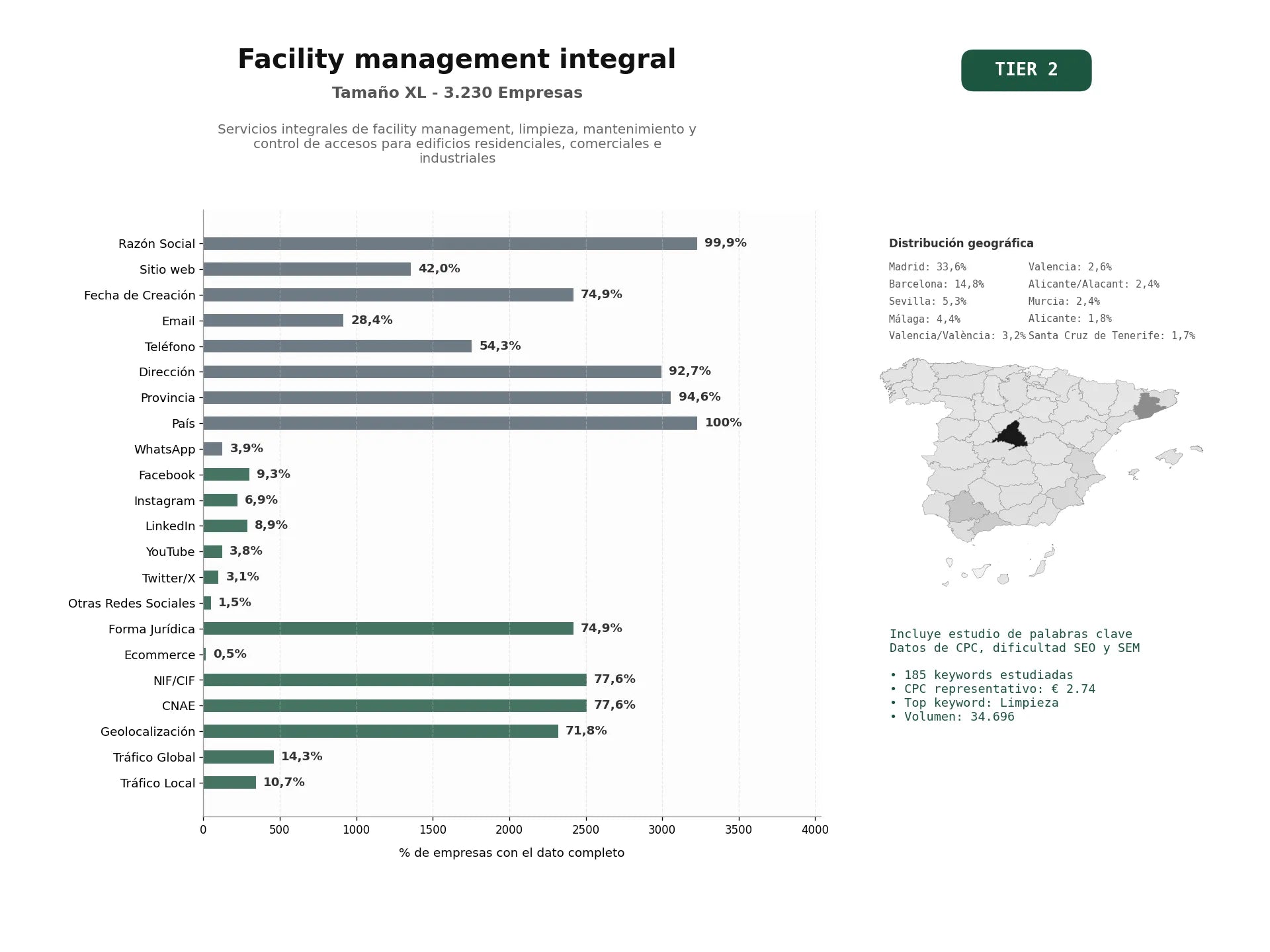
Task: Click the 4000 tick on the x-axis
Action: pos(815,830)
